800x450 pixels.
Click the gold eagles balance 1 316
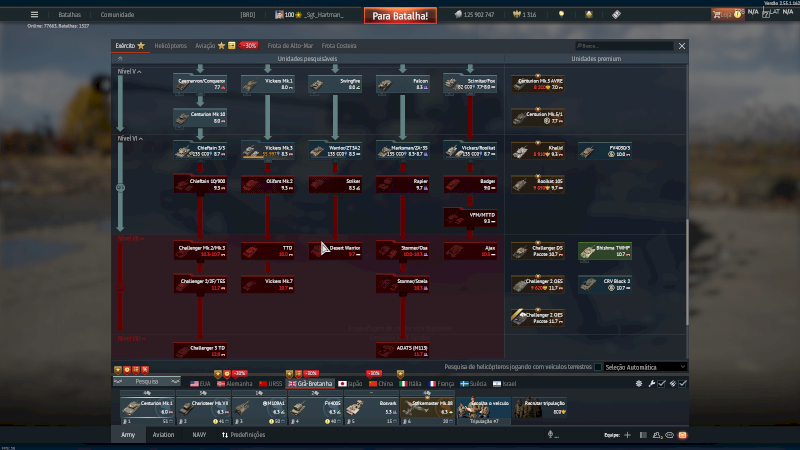[x=524, y=14]
